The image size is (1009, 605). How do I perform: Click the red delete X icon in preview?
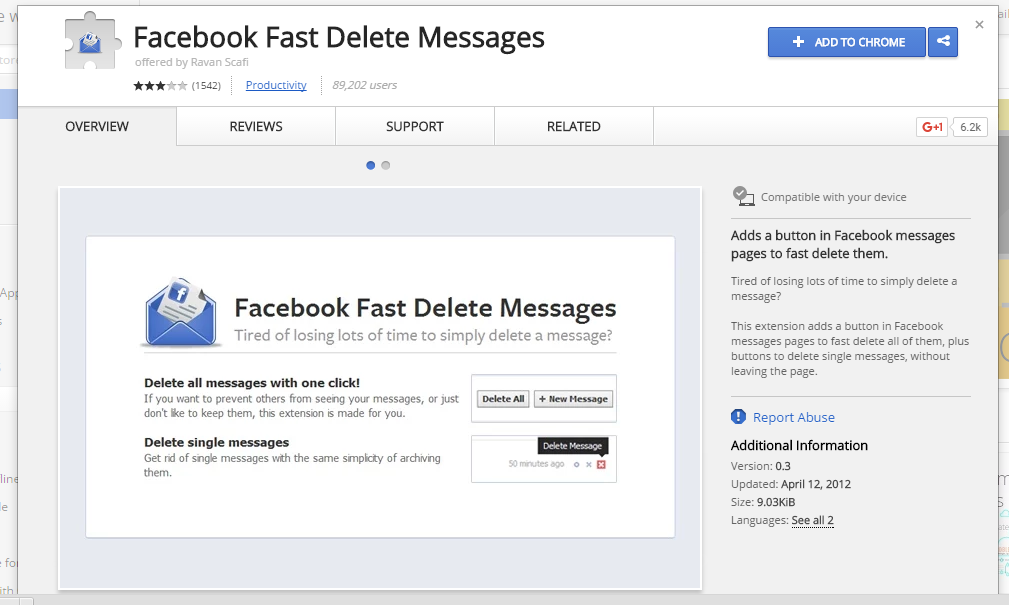pos(601,464)
